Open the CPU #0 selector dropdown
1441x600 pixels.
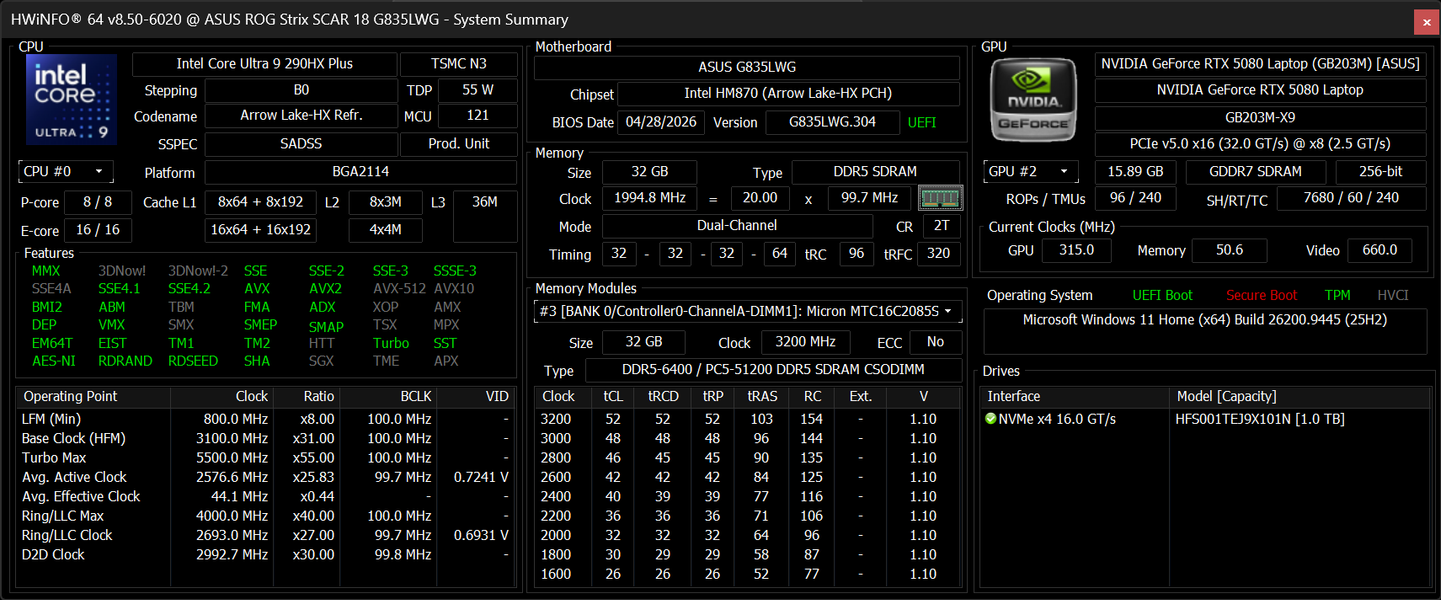(x=66, y=171)
